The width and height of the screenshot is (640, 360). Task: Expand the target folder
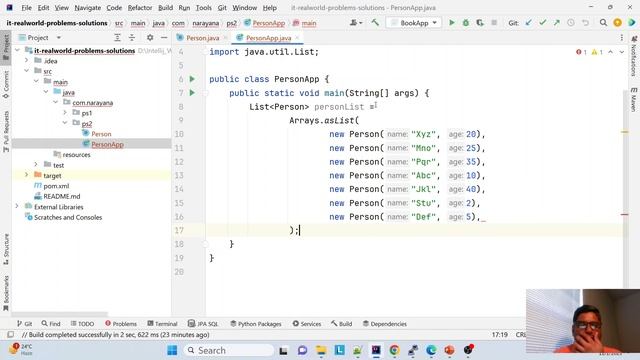pos(27,175)
